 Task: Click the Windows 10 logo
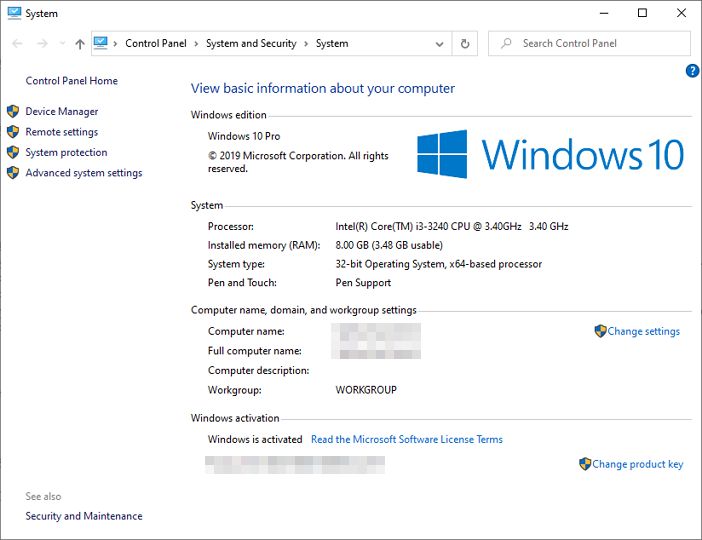click(x=550, y=154)
